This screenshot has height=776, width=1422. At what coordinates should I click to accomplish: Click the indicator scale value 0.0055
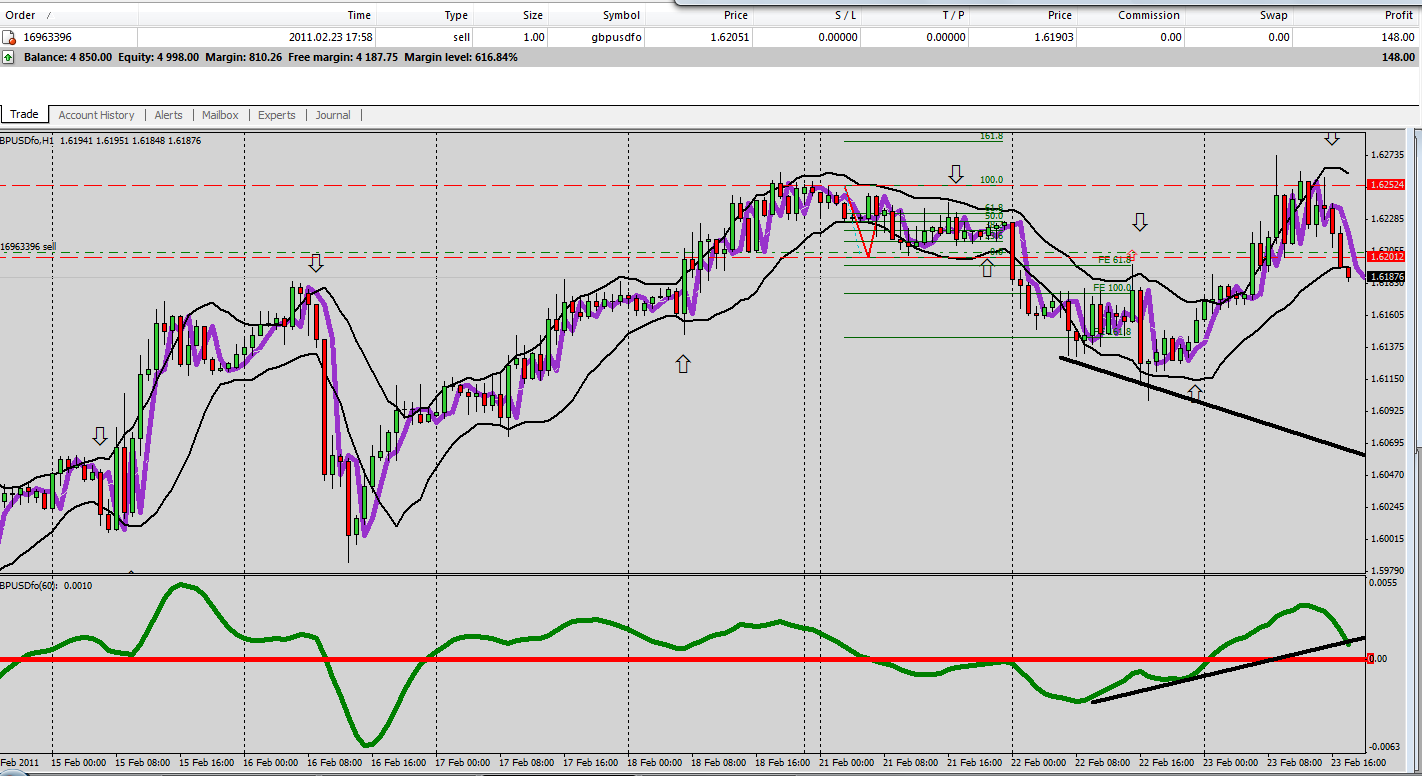(1385, 581)
